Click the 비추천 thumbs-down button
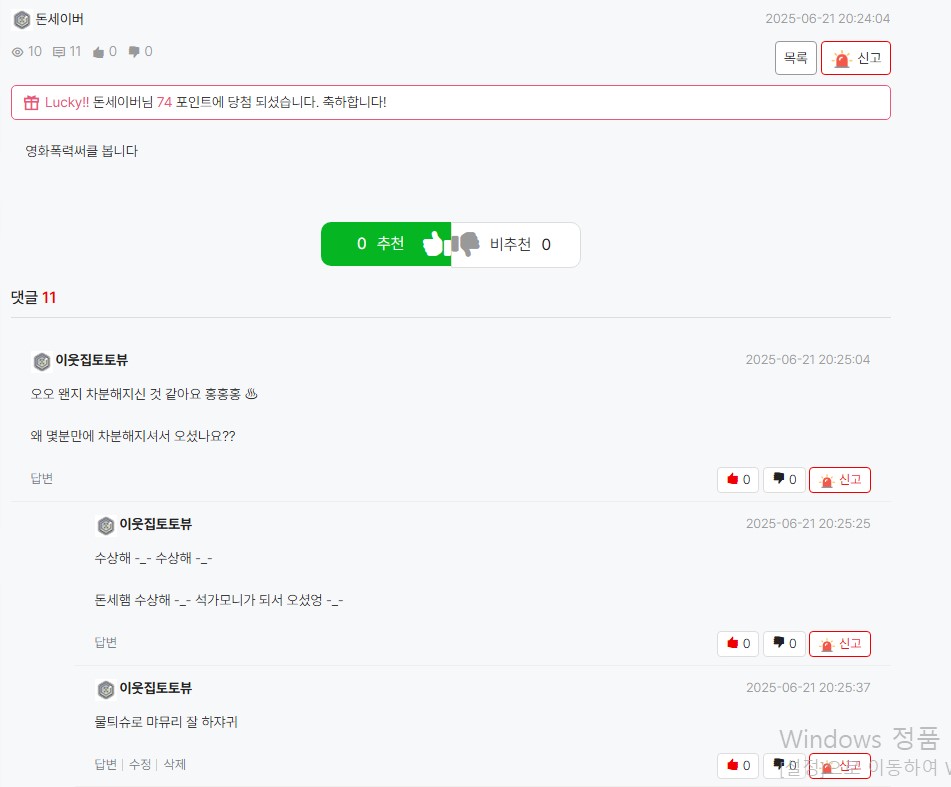The height and width of the screenshot is (787, 951). pyautogui.click(x=516, y=244)
